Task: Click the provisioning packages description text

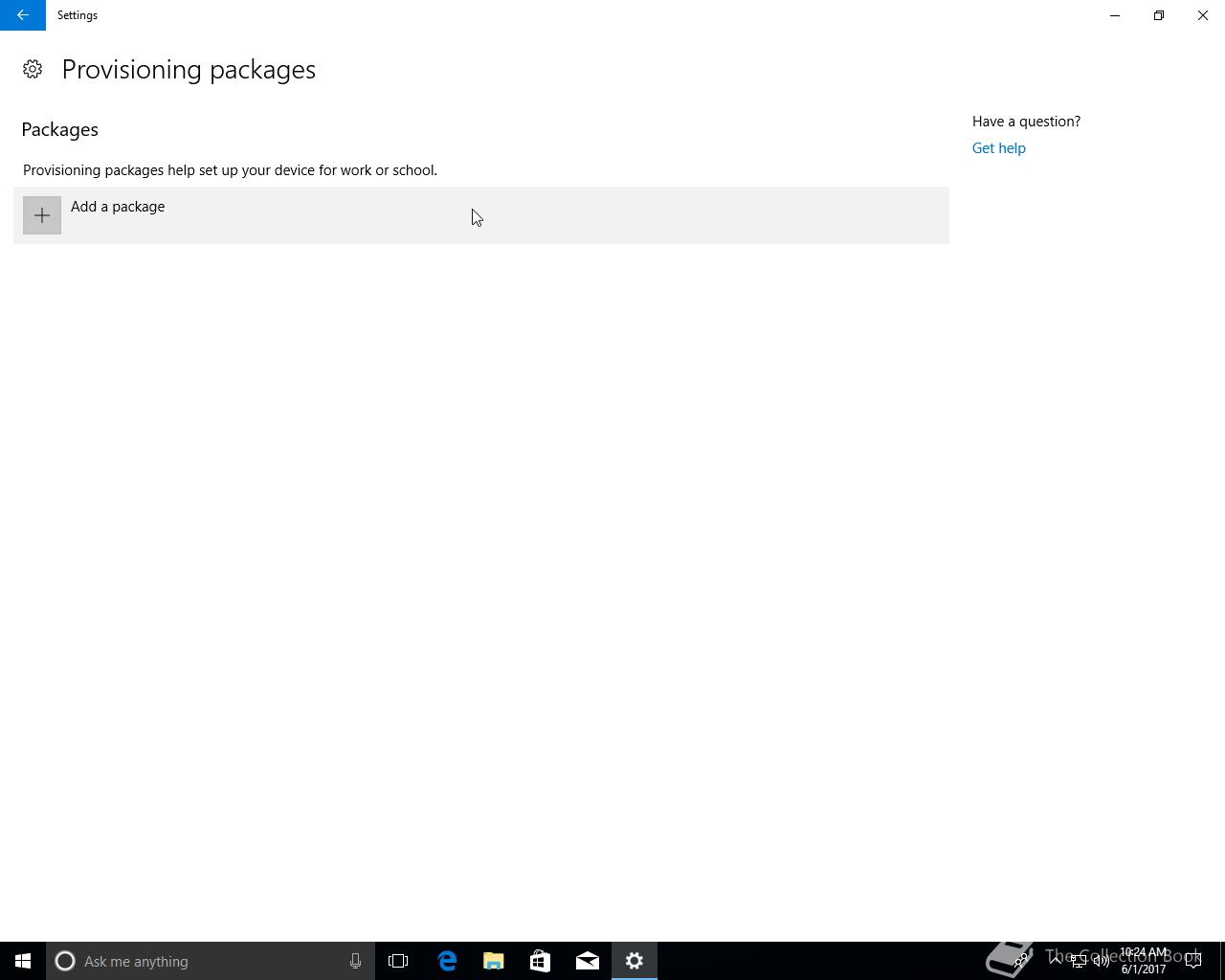Action: [x=230, y=170]
